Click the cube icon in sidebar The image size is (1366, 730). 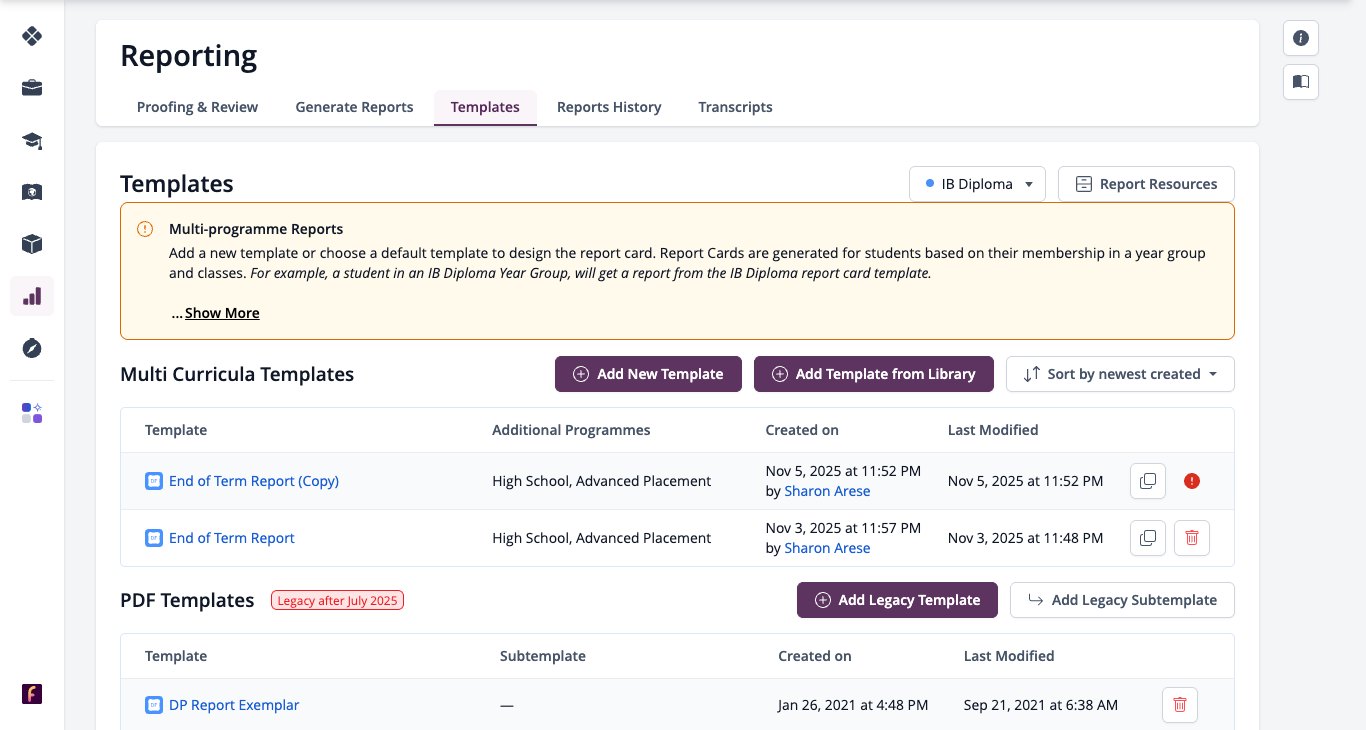[32, 244]
